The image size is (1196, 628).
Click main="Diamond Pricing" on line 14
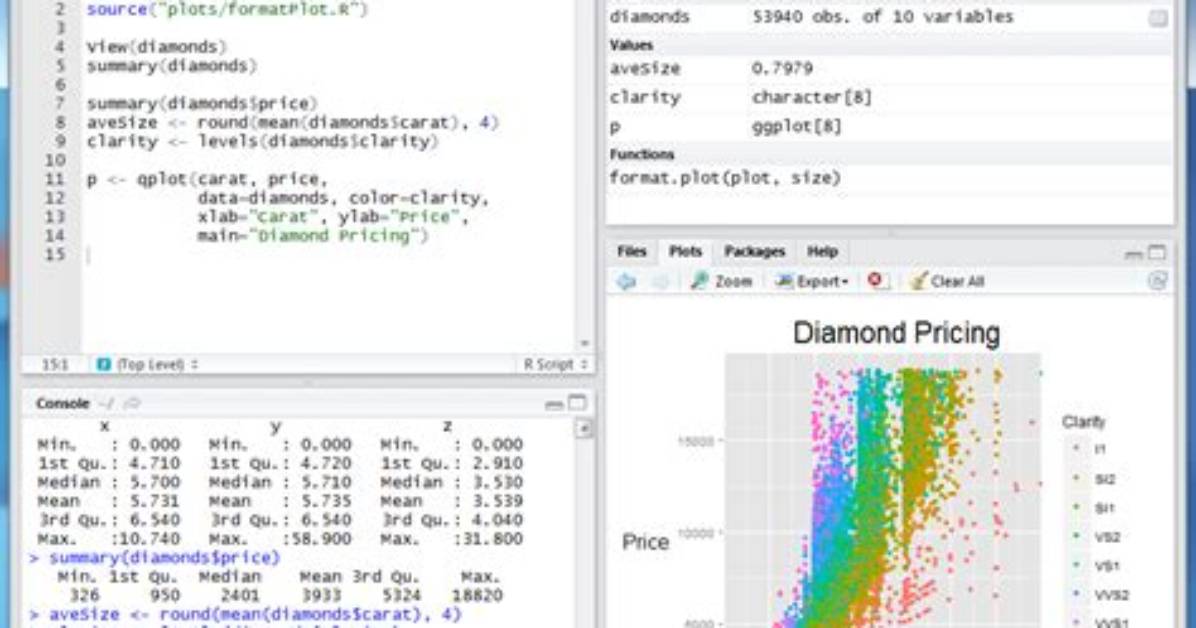[313, 236]
